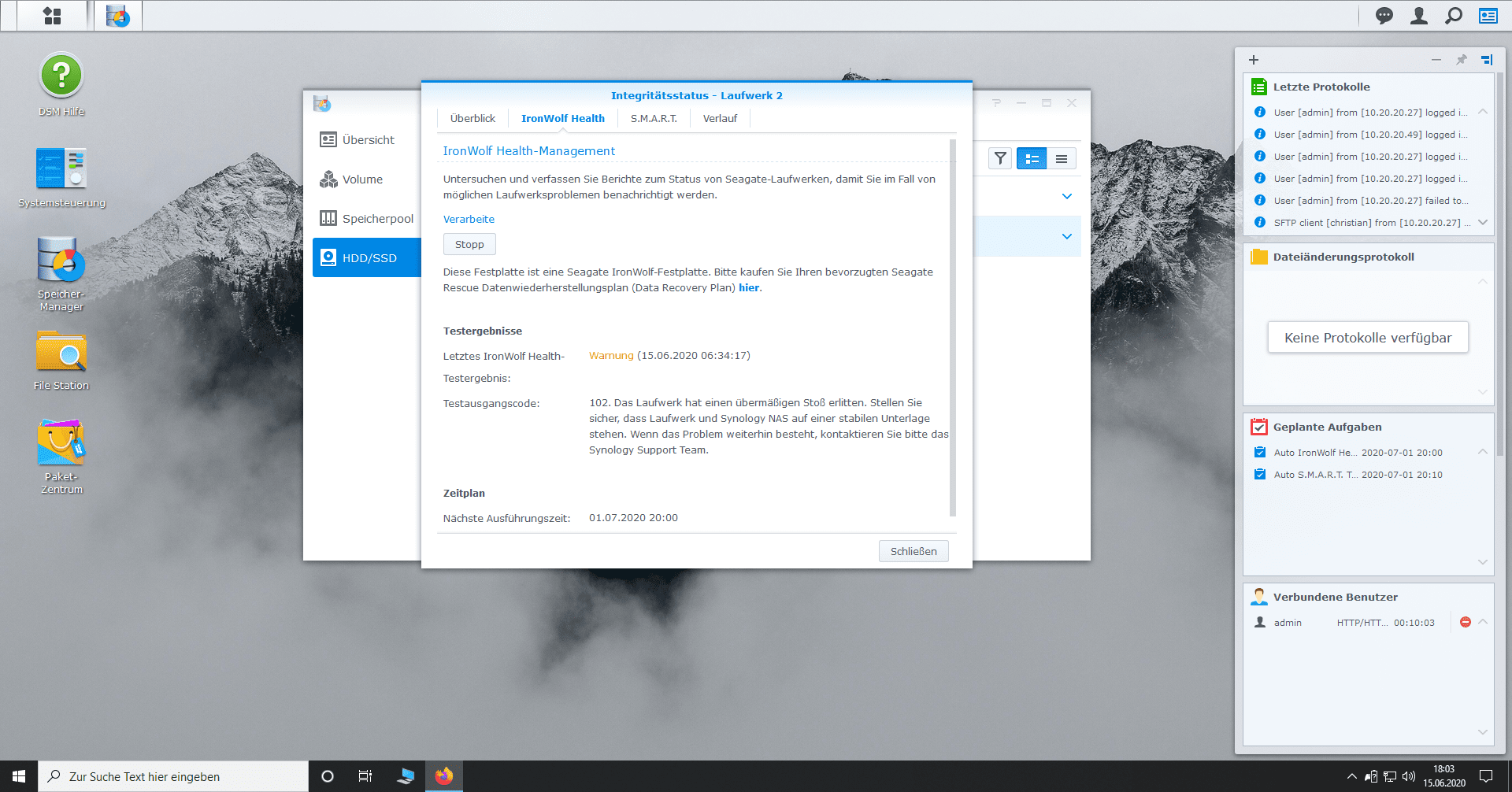Select the failed login log entry
The image size is (1512, 792).
pyautogui.click(x=1361, y=201)
